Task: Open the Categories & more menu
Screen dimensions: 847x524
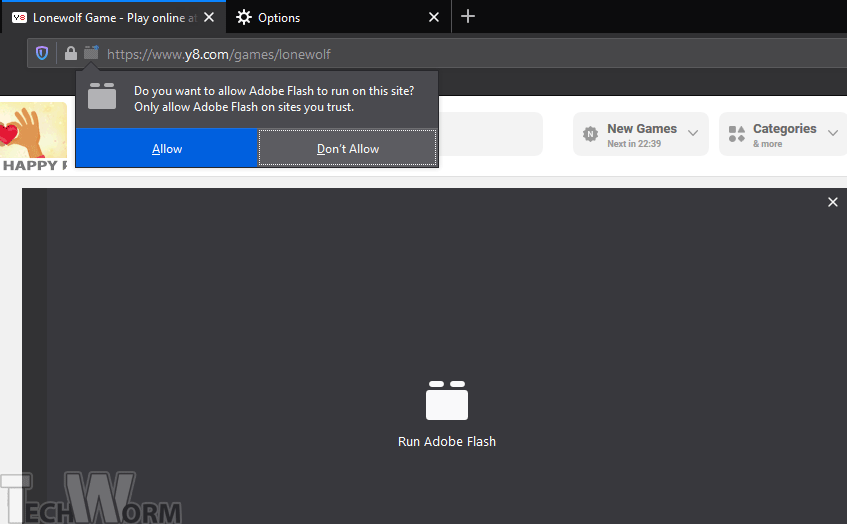Action: pos(783,134)
